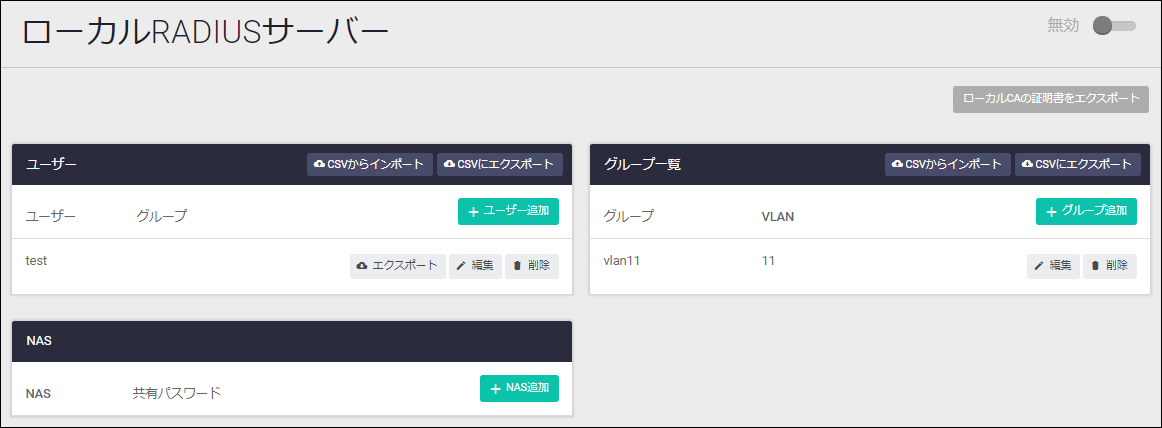Click 共有パスワード column header
1162x428 pixels.
176,393
